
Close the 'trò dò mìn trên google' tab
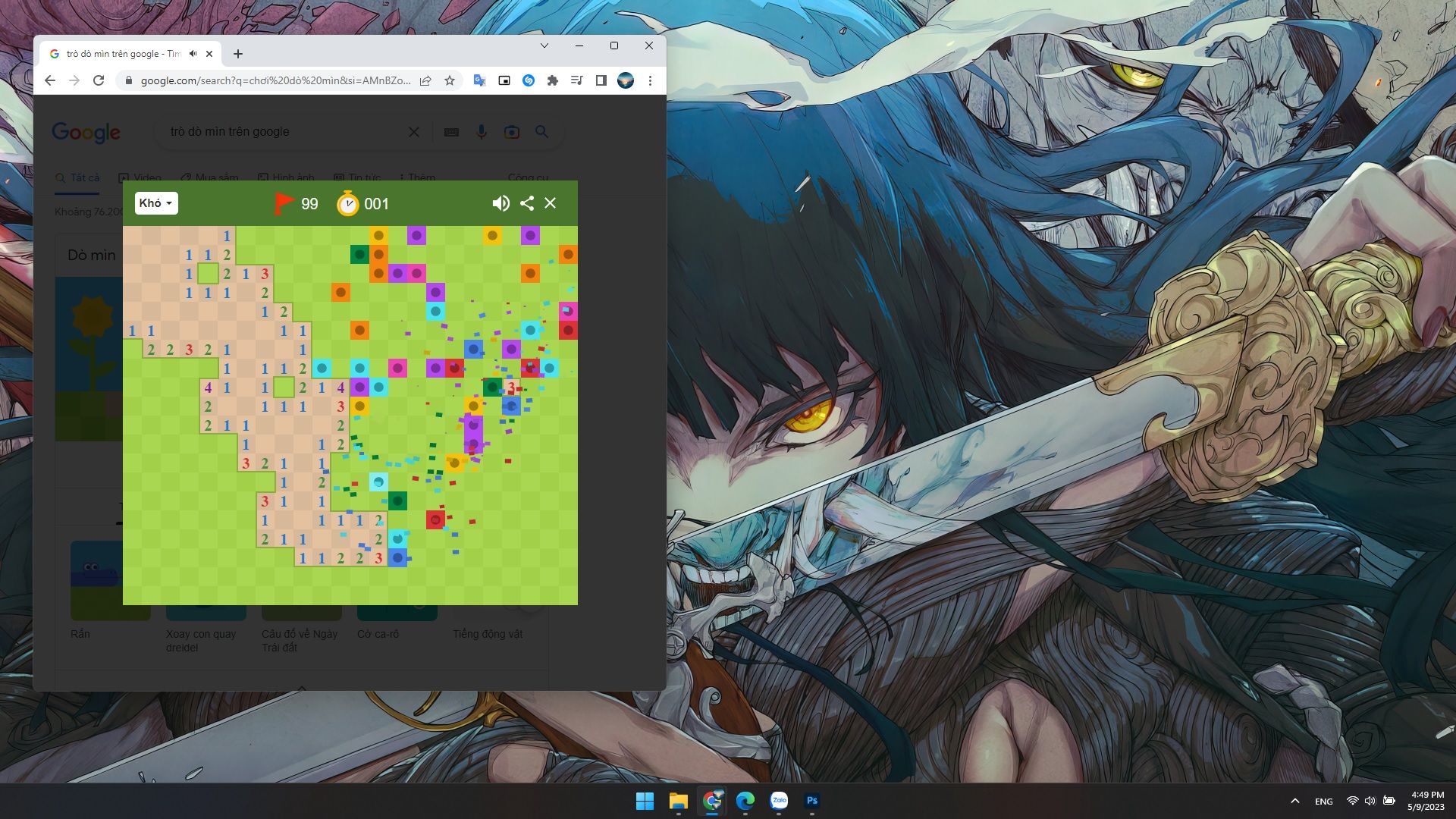pyautogui.click(x=209, y=54)
